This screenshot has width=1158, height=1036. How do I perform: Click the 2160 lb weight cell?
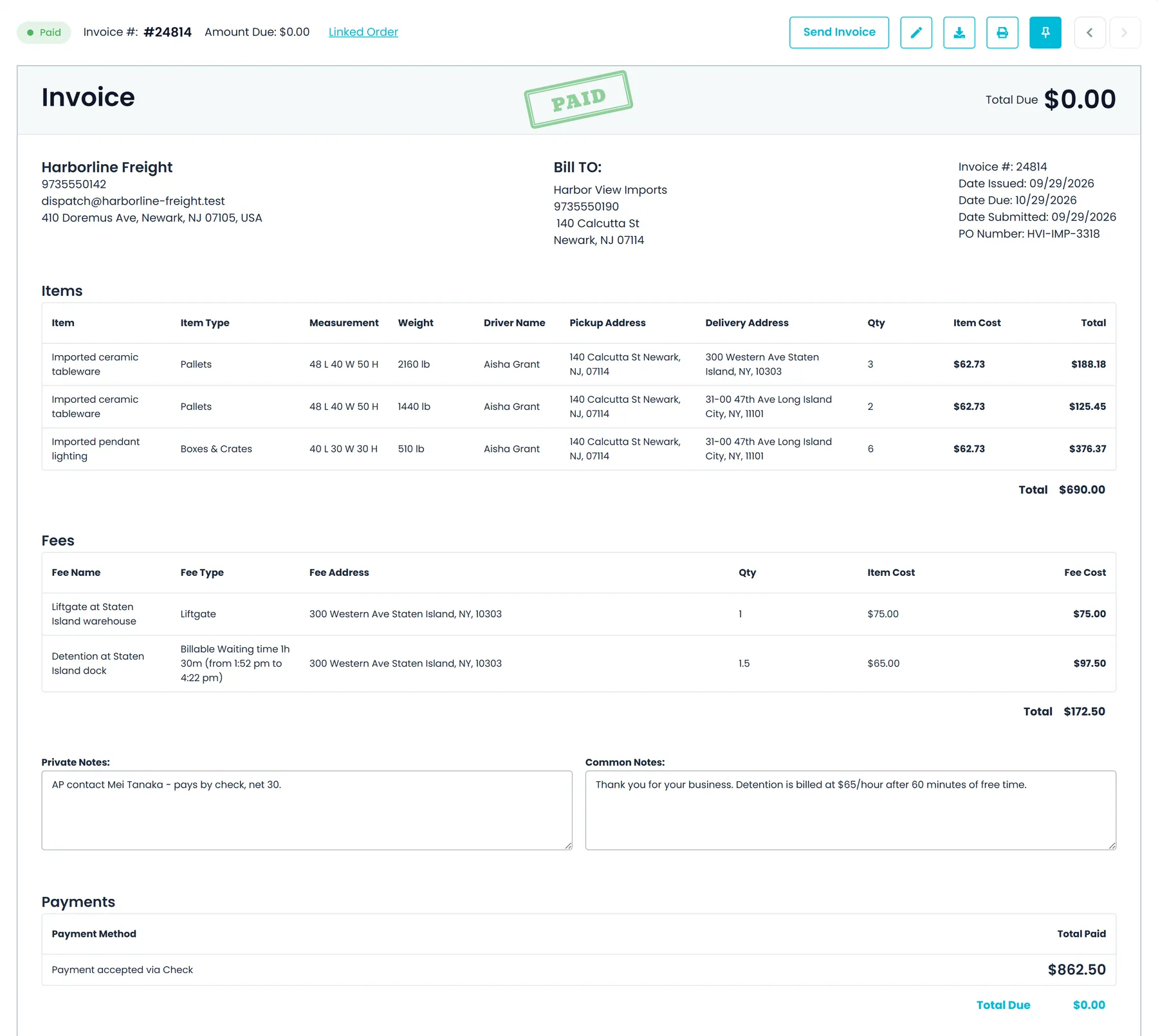(414, 364)
